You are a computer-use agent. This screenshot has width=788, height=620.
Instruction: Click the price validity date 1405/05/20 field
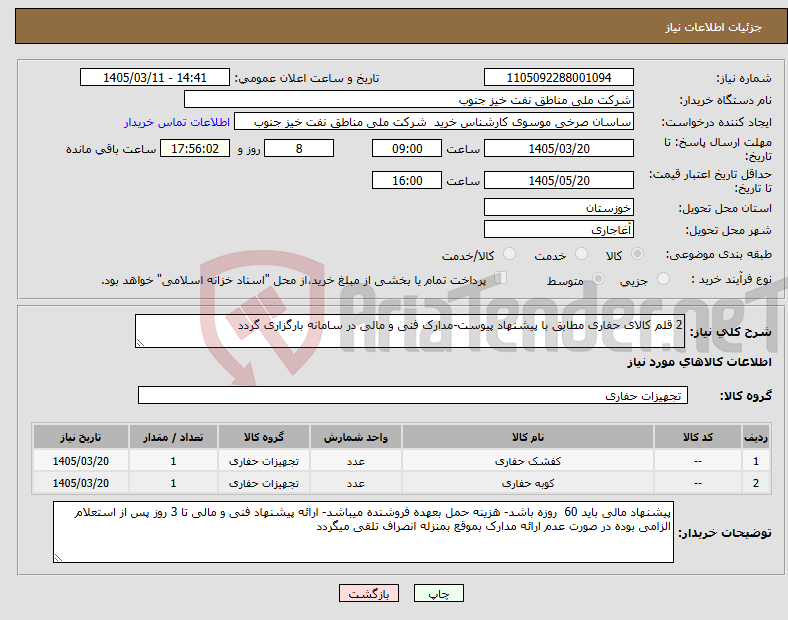pyautogui.click(x=558, y=180)
